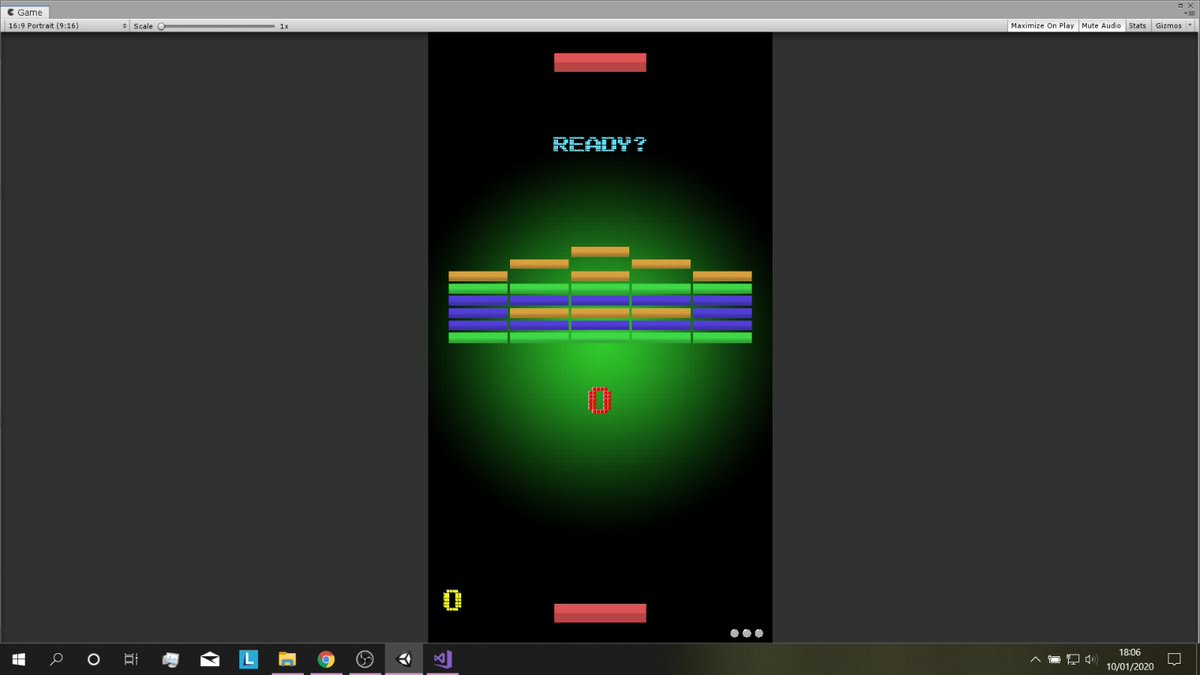This screenshot has height=675, width=1200.
Task: Switch to OBS Studio on taskbar
Action: (365, 659)
